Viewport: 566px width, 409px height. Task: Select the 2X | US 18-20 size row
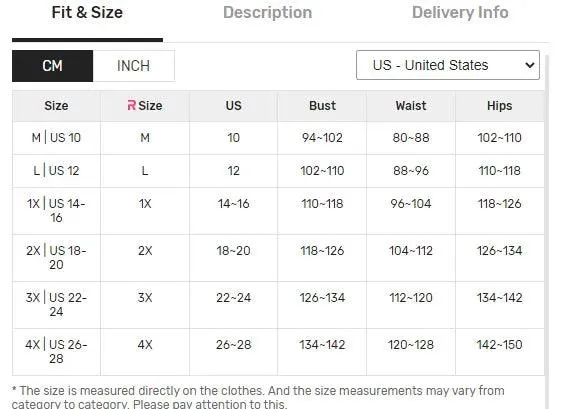[278, 258]
